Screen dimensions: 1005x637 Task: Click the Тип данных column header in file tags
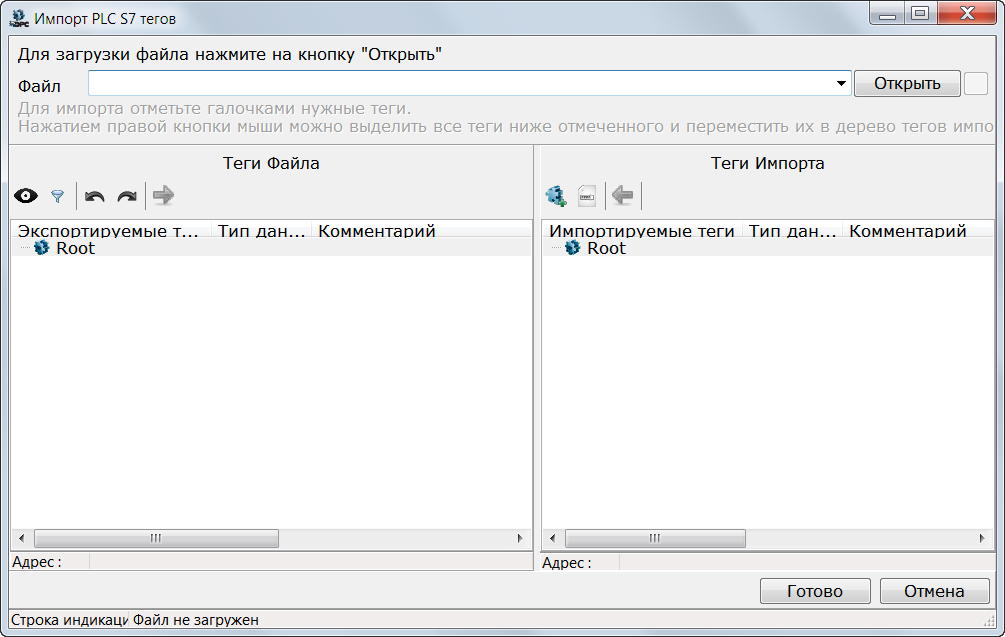coord(262,230)
